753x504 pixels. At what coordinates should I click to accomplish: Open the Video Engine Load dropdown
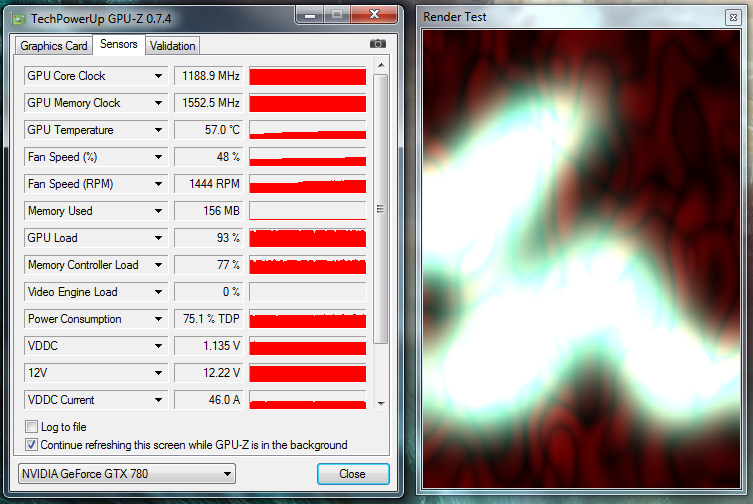pyautogui.click(x=158, y=292)
